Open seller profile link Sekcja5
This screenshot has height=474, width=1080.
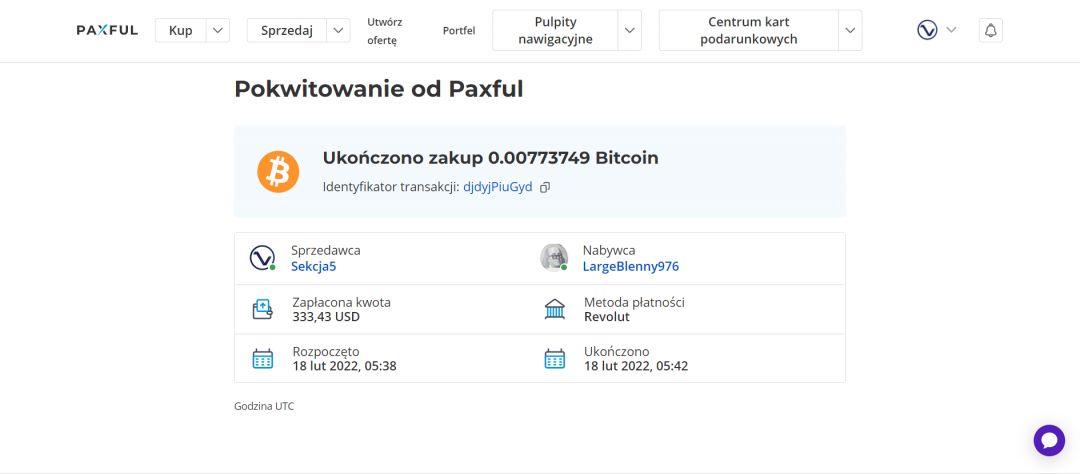(x=314, y=266)
